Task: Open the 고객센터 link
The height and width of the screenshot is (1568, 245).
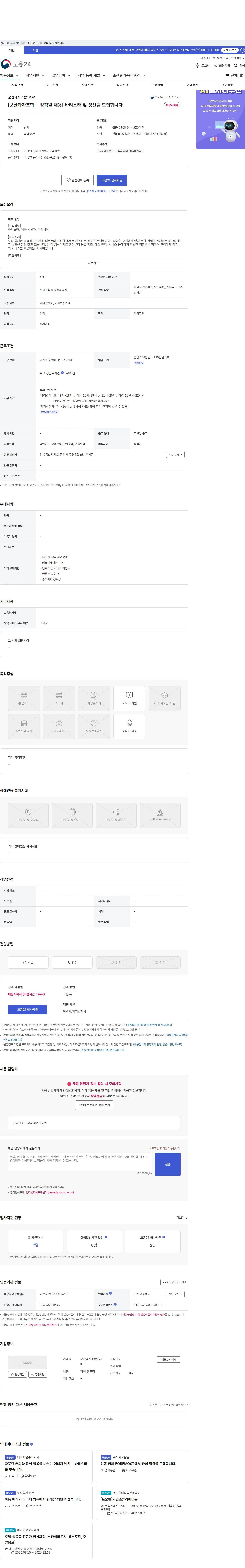Action: [x=206, y=58]
